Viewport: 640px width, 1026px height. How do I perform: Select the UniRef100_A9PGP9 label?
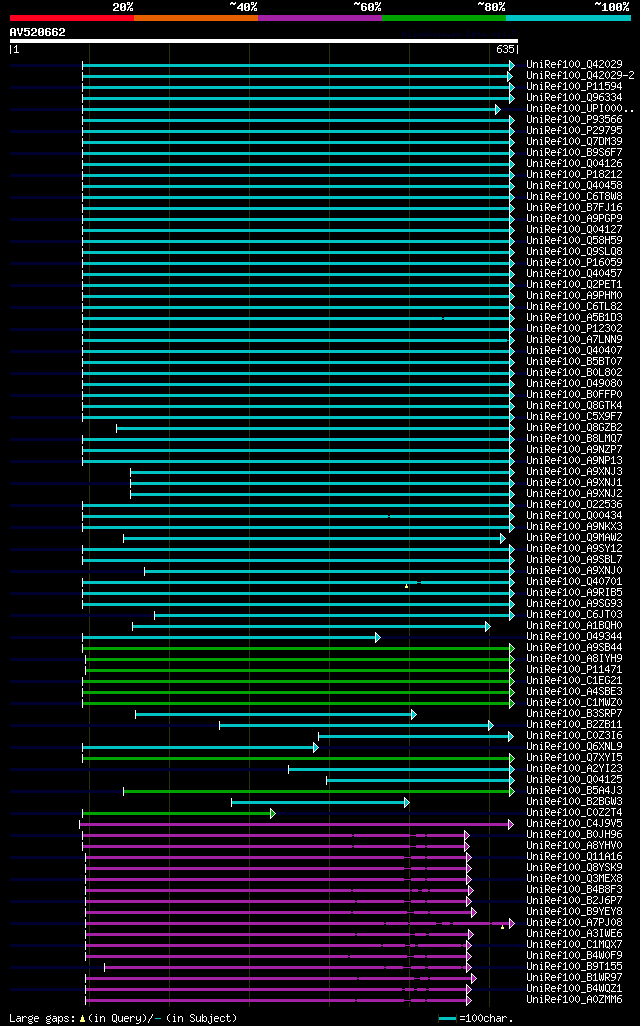point(575,219)
